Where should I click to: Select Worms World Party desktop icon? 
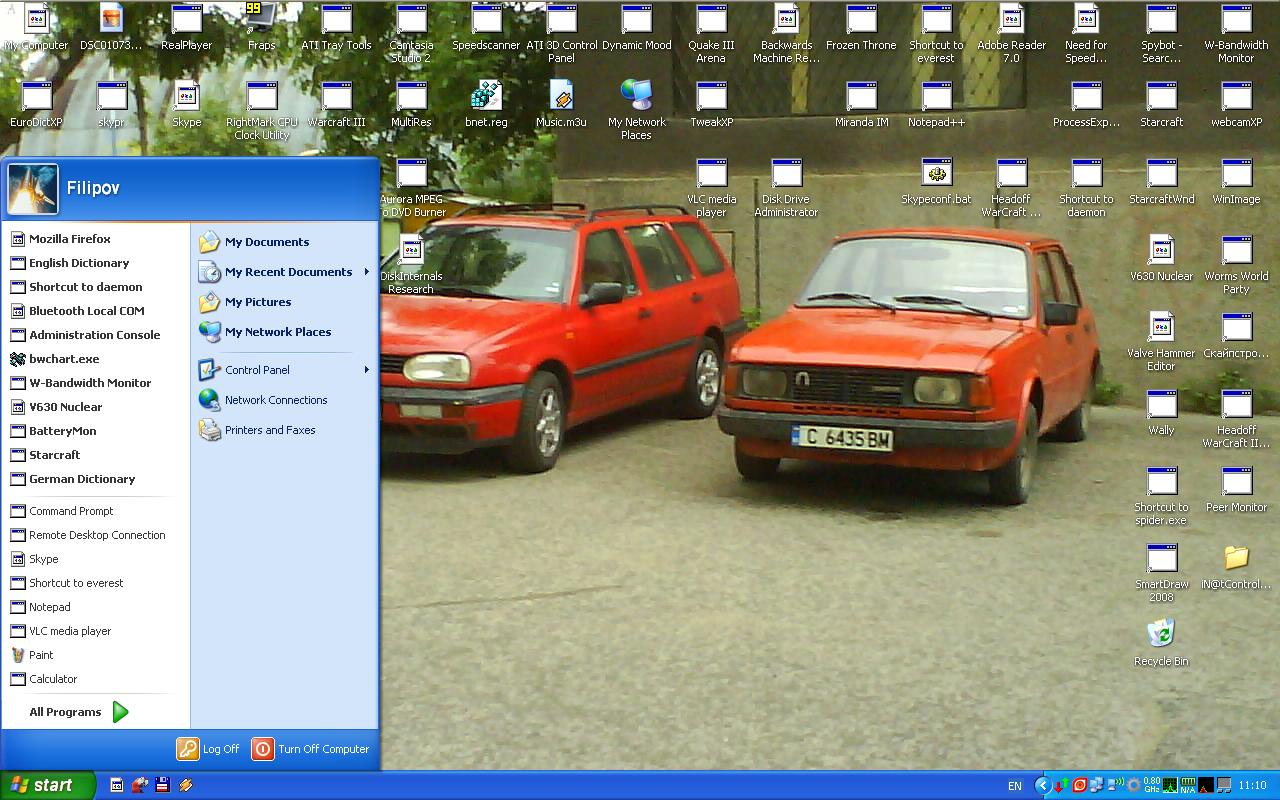pos(1237,265)
